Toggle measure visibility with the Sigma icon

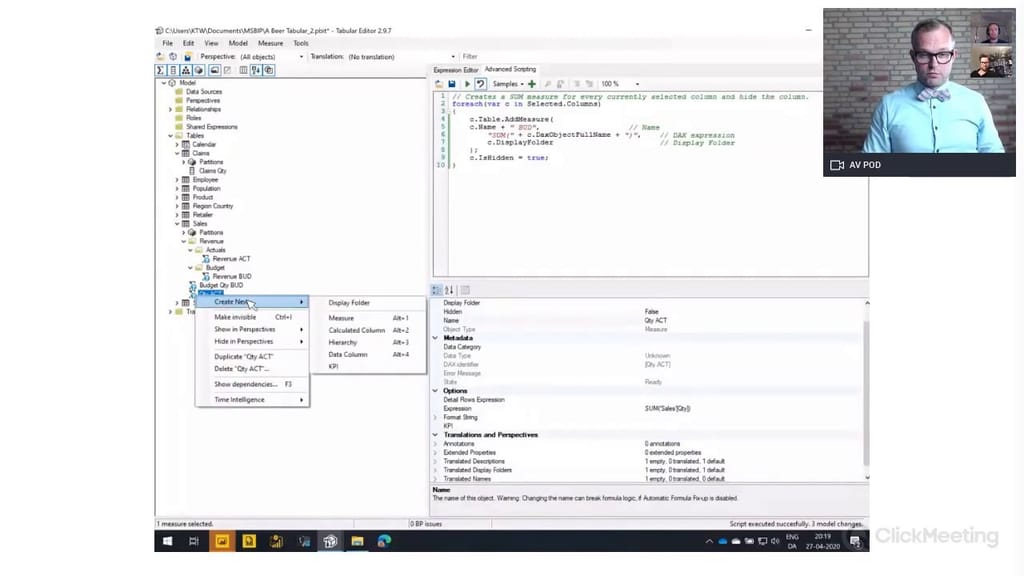coord(160,71)
